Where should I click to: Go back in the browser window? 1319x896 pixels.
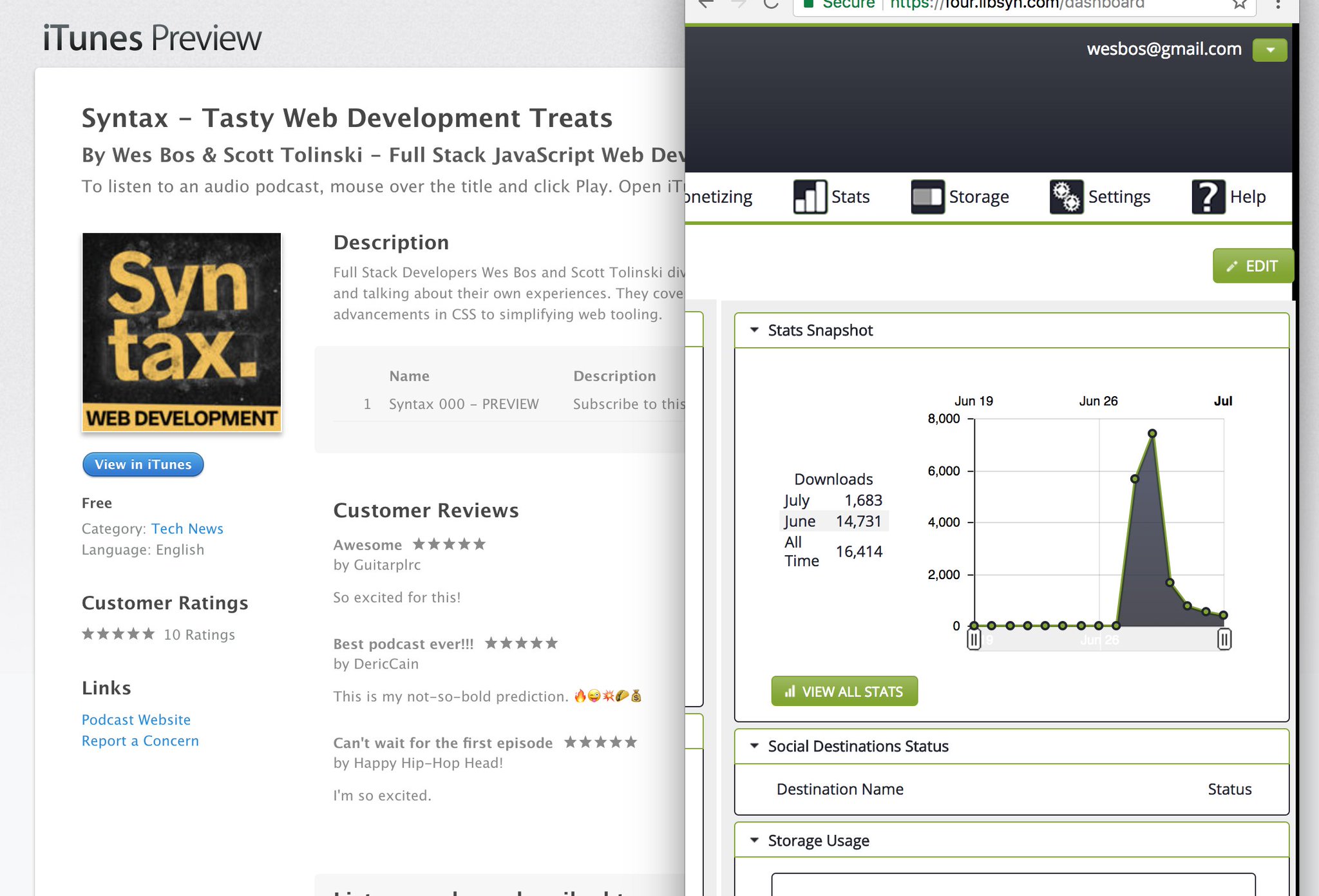tap(707, 4)
